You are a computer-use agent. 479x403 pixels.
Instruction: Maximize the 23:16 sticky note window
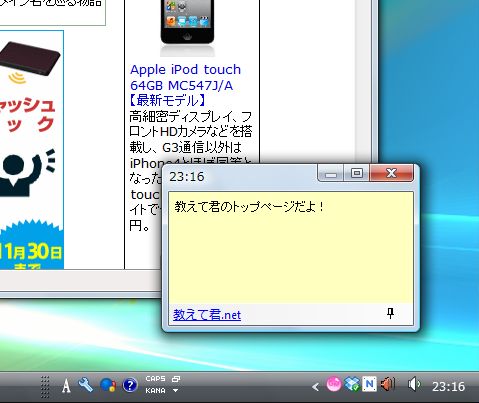(356, 173)
